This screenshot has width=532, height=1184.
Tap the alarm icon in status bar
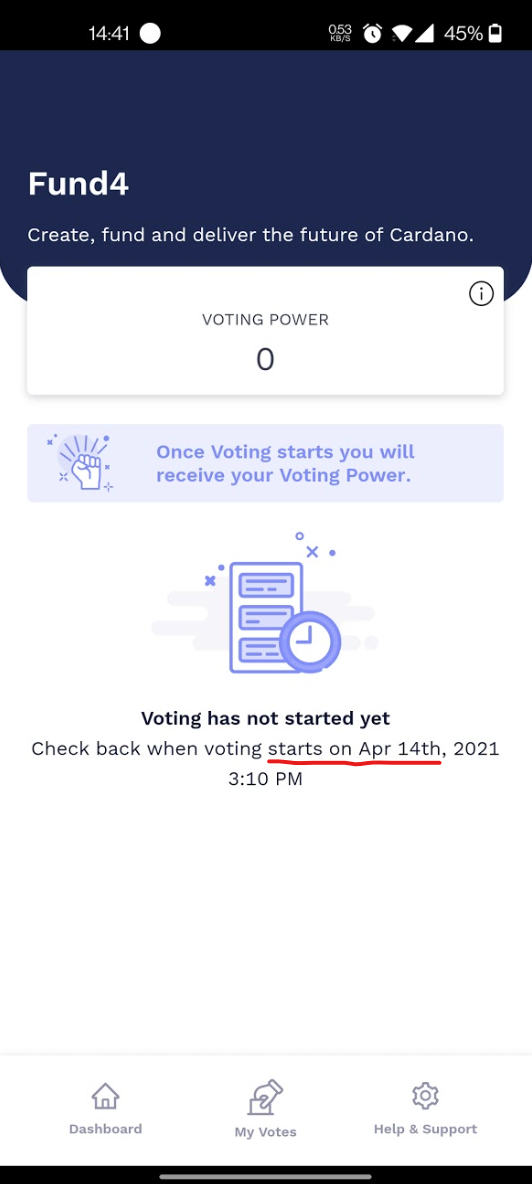point(372,33)
